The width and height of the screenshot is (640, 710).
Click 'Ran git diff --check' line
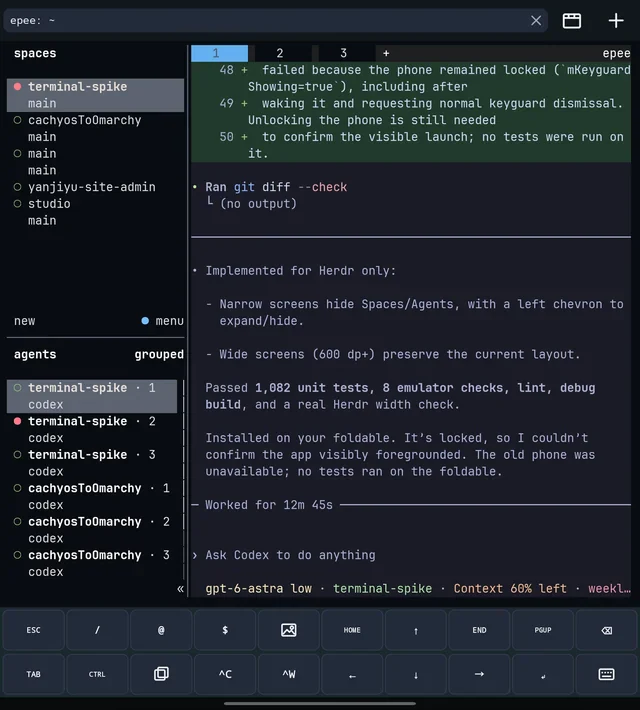click(276, 187)
